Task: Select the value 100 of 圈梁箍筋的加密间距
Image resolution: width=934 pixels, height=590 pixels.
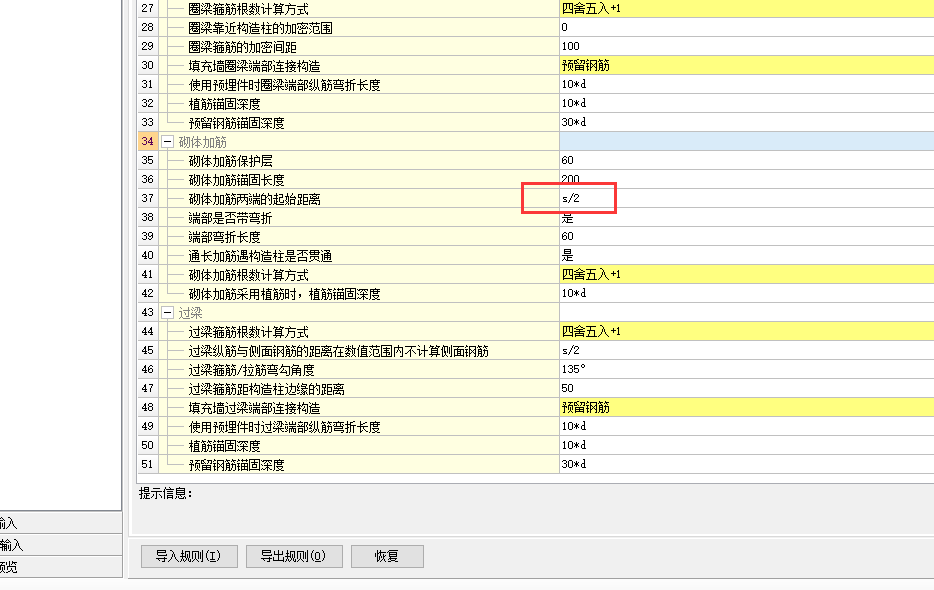Action: [570, 46]
